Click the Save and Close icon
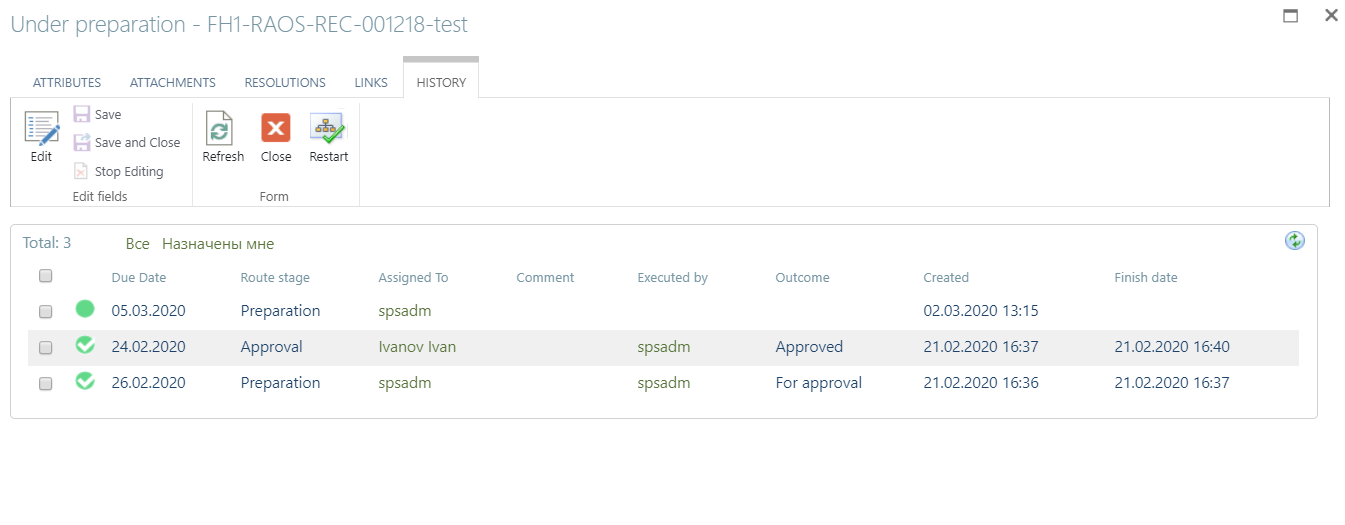1345x525 pixels. click(82, 142)
